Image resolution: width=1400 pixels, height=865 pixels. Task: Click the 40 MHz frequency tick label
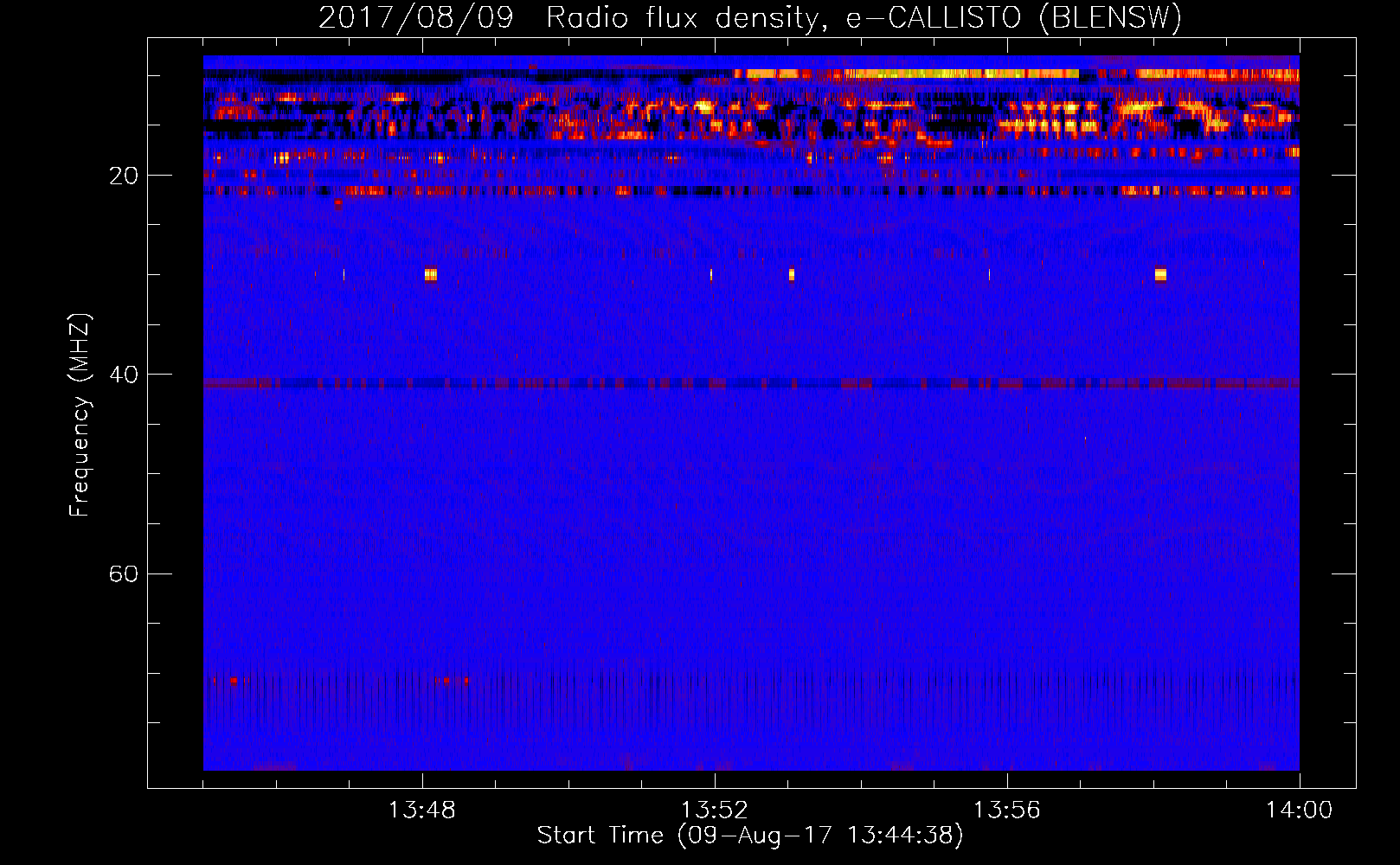pyautogui.click(x=124, y=375)
